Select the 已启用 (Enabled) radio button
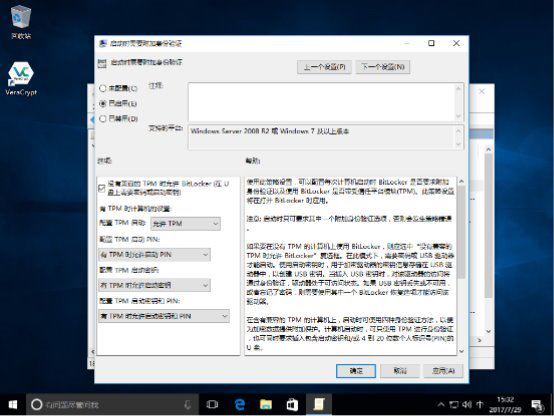Viewport: 554px width, 416px height. pos(102,104)
